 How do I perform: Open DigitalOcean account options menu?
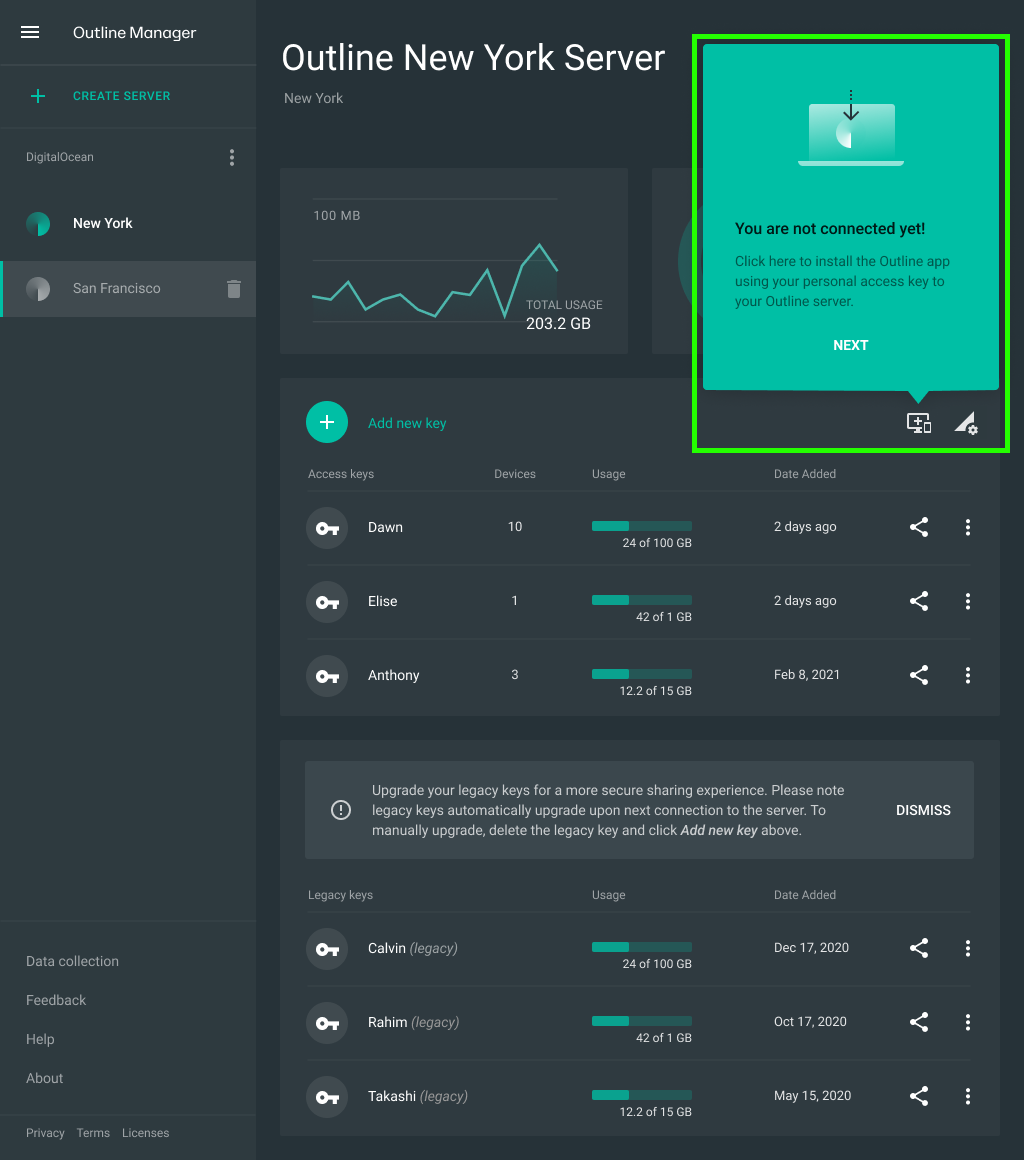(x=232, y=158)
